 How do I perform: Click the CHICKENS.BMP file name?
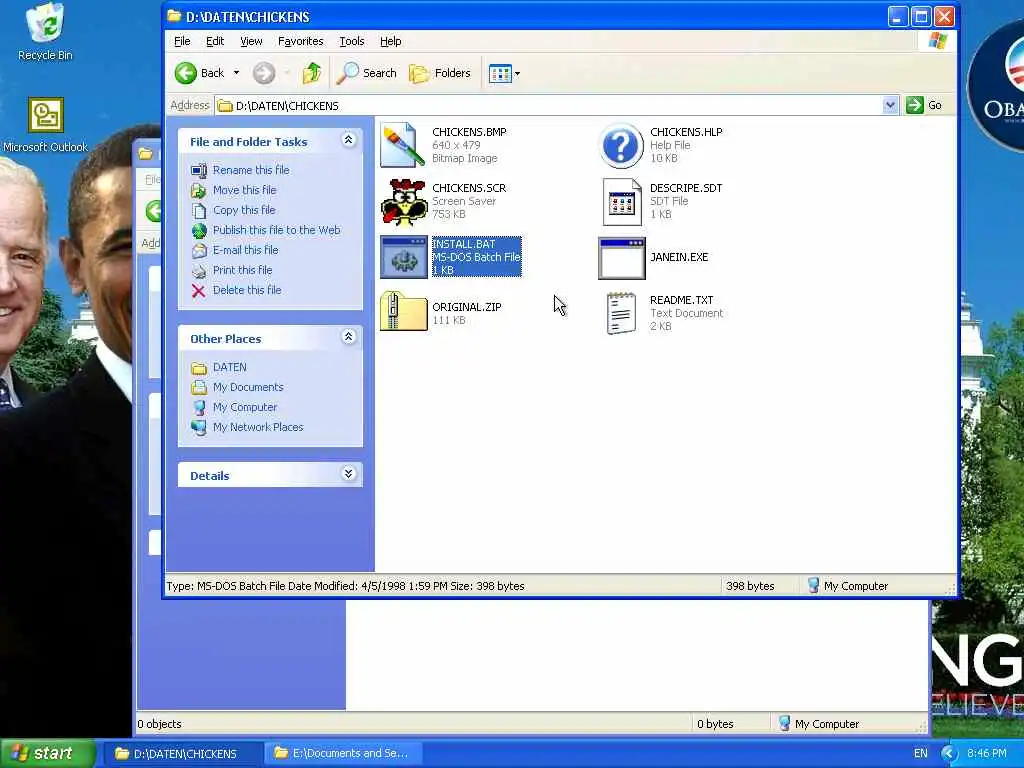(469, 132)
